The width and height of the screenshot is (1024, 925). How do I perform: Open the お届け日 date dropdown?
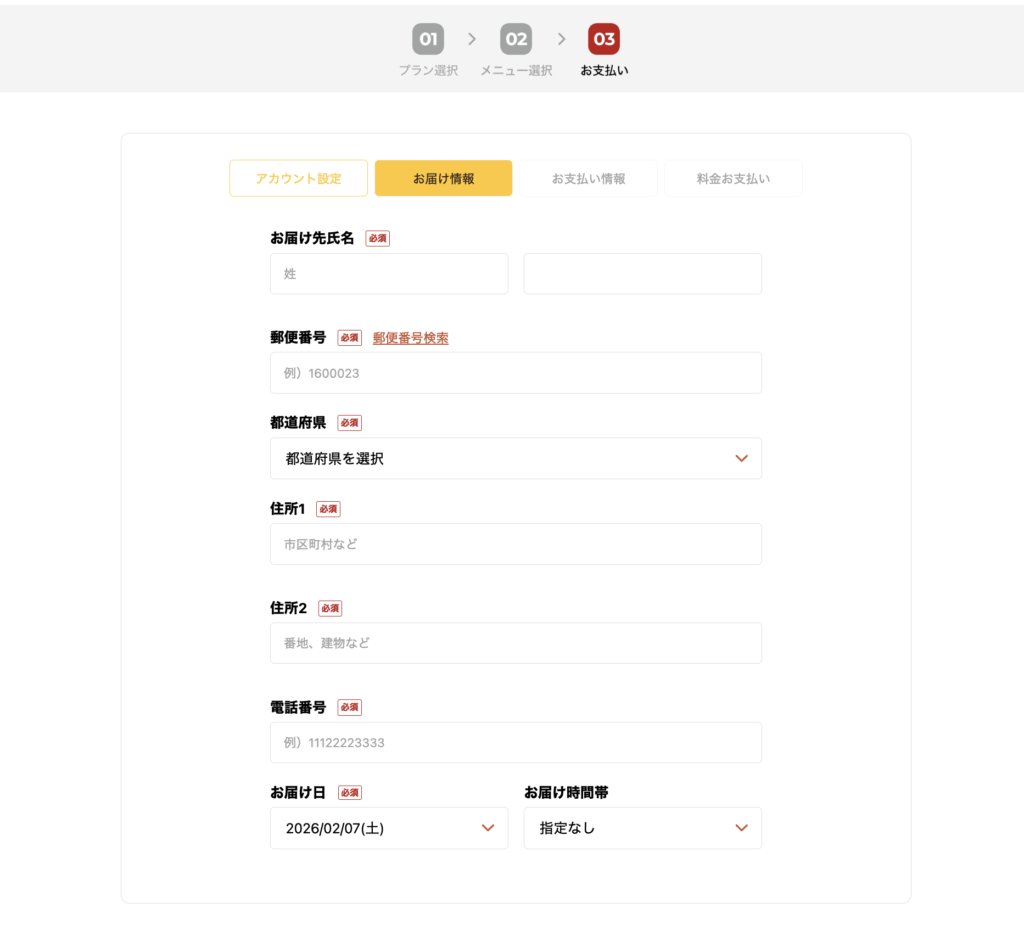pyautogui.click(x=389, y=828)
